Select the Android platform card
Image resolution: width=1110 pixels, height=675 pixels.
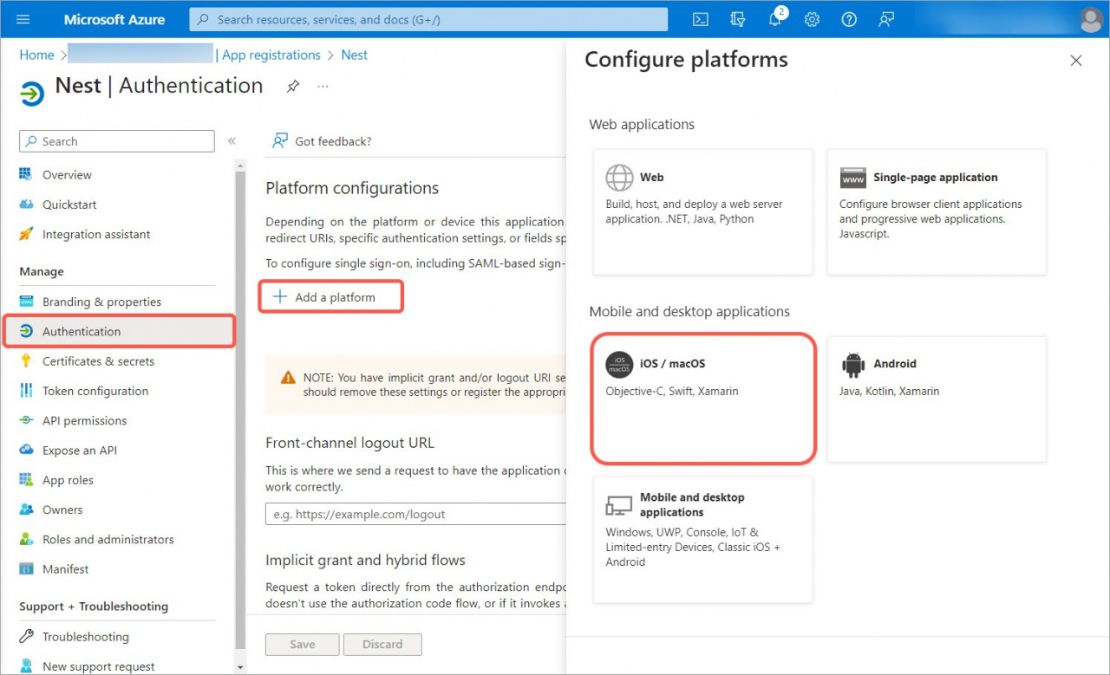937,399
